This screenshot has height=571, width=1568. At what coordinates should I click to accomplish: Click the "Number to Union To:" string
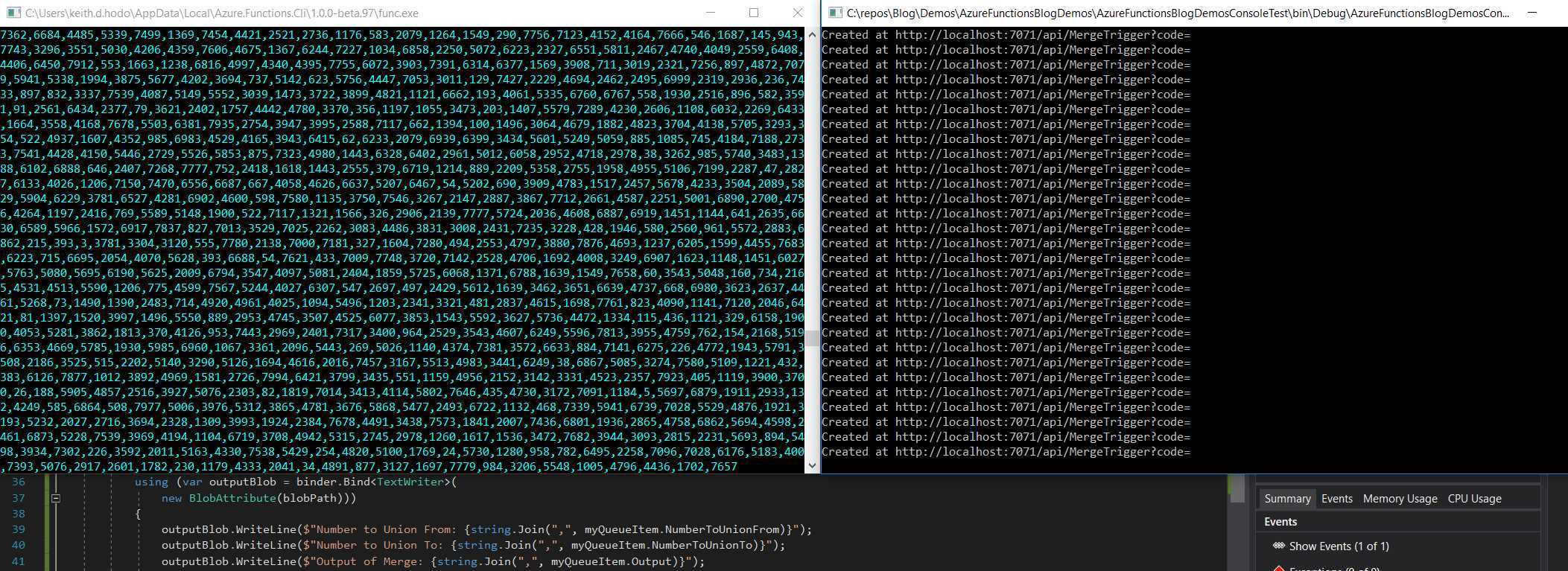[x=374, y=545]
